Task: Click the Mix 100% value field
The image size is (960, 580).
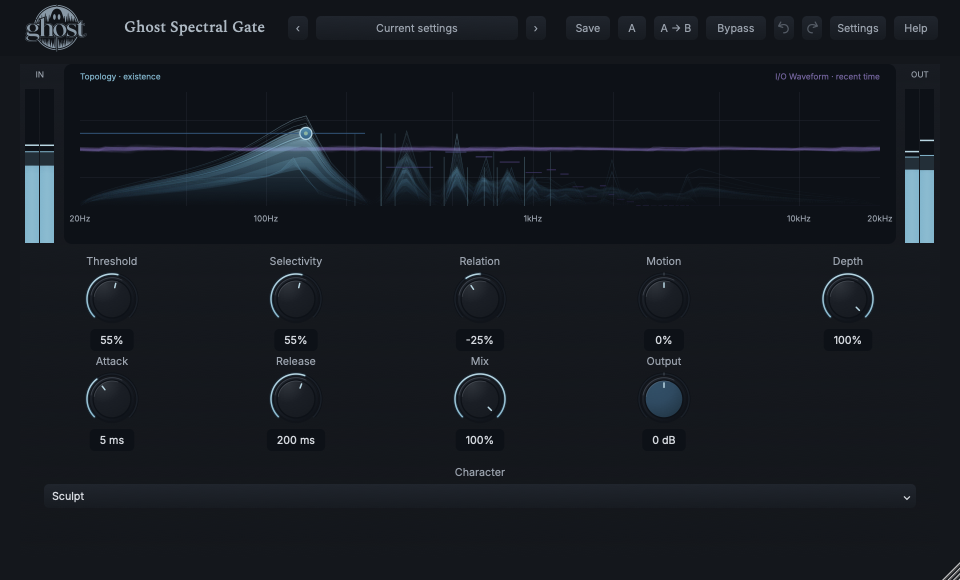Action: tap(479, 440)
